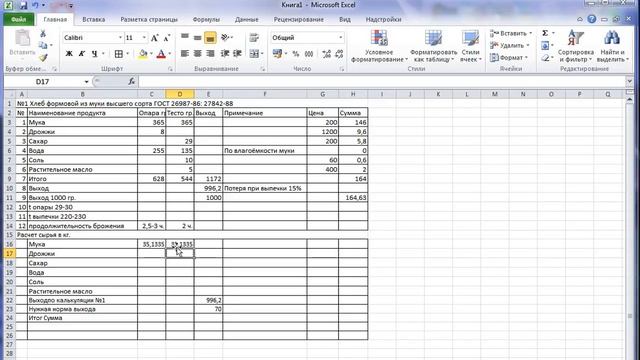
Task: Click the cell borders icon
Action: (x=118, y=54)
